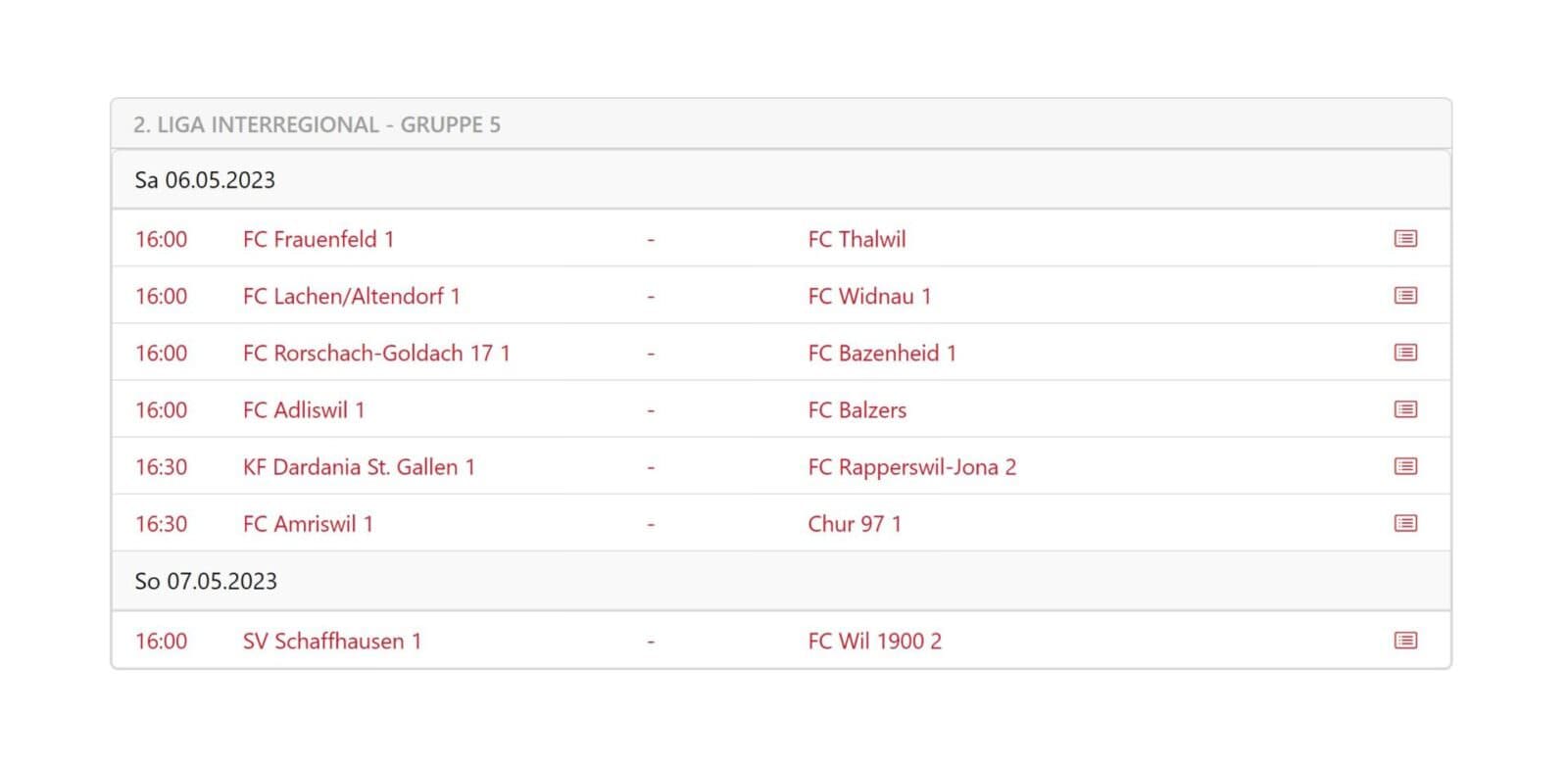Viewport: 1568px width, 764px height.
Task: Click details icon in FC Amriswil 1 row
Action: (x=1405, y=523)
